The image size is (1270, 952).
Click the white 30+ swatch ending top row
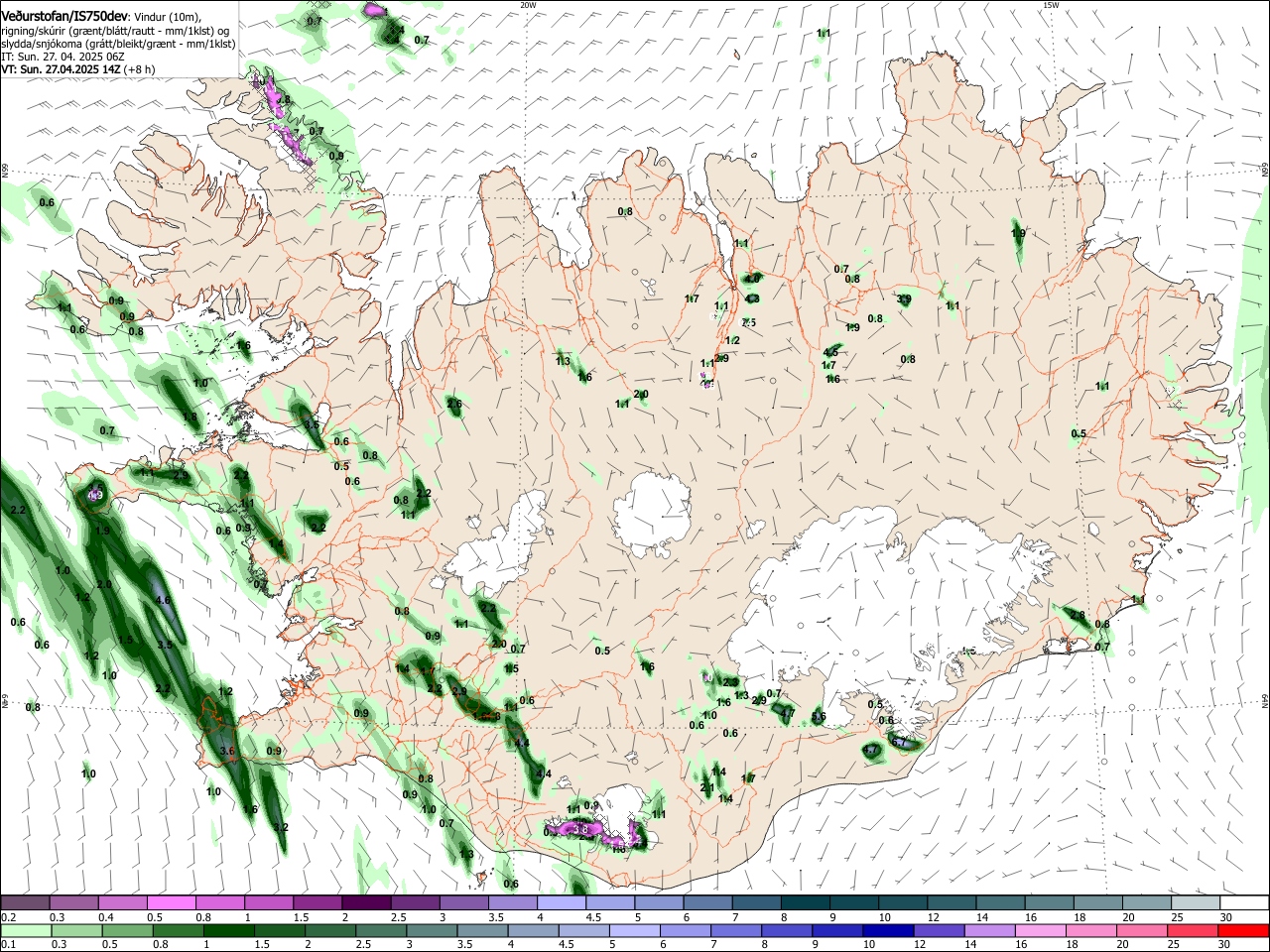click(x=1243, y=903)
